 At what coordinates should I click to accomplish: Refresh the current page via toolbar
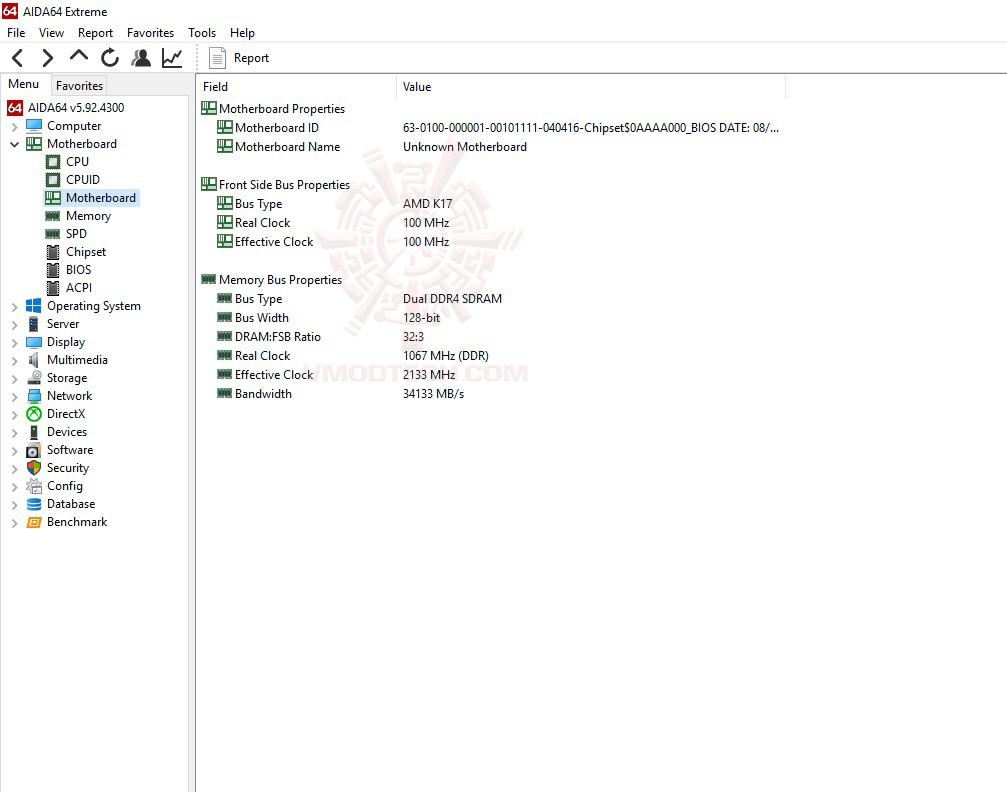[x=110, y=58]
